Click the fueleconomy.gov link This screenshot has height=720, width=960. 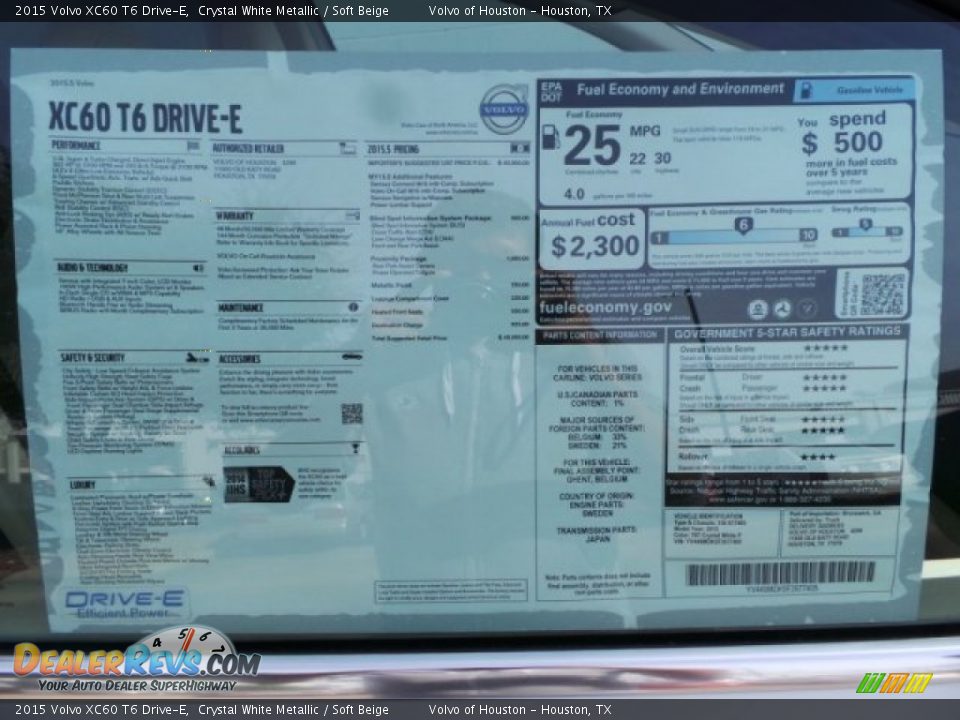coord(605,307)
